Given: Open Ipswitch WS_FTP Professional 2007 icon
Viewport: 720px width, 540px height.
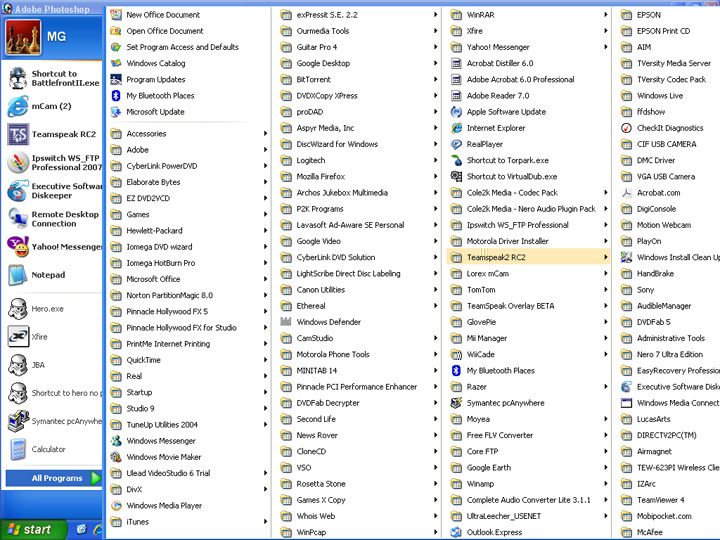Looking at the screenshot, I should 18,163.
